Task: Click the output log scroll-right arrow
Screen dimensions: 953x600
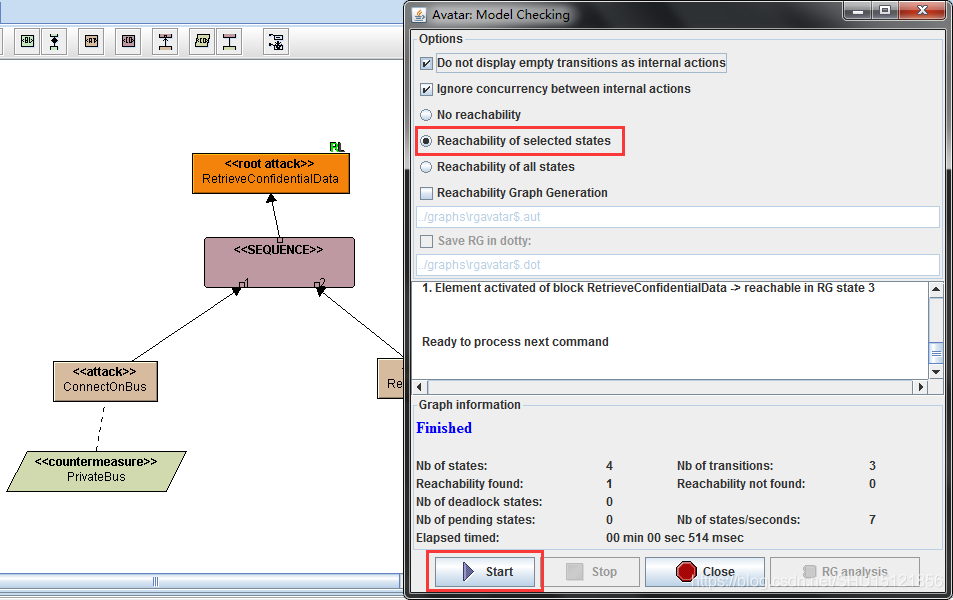Action: 921,387
